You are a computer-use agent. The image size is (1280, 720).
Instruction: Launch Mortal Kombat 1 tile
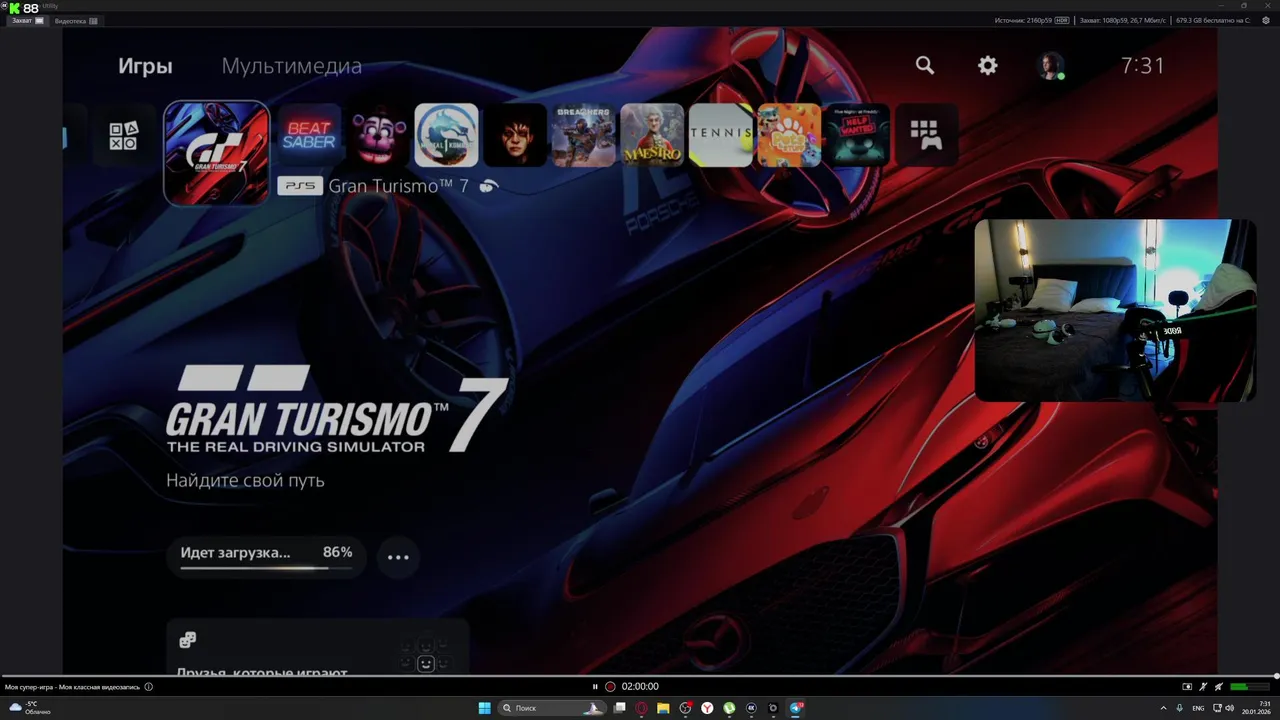coord(446,135)
